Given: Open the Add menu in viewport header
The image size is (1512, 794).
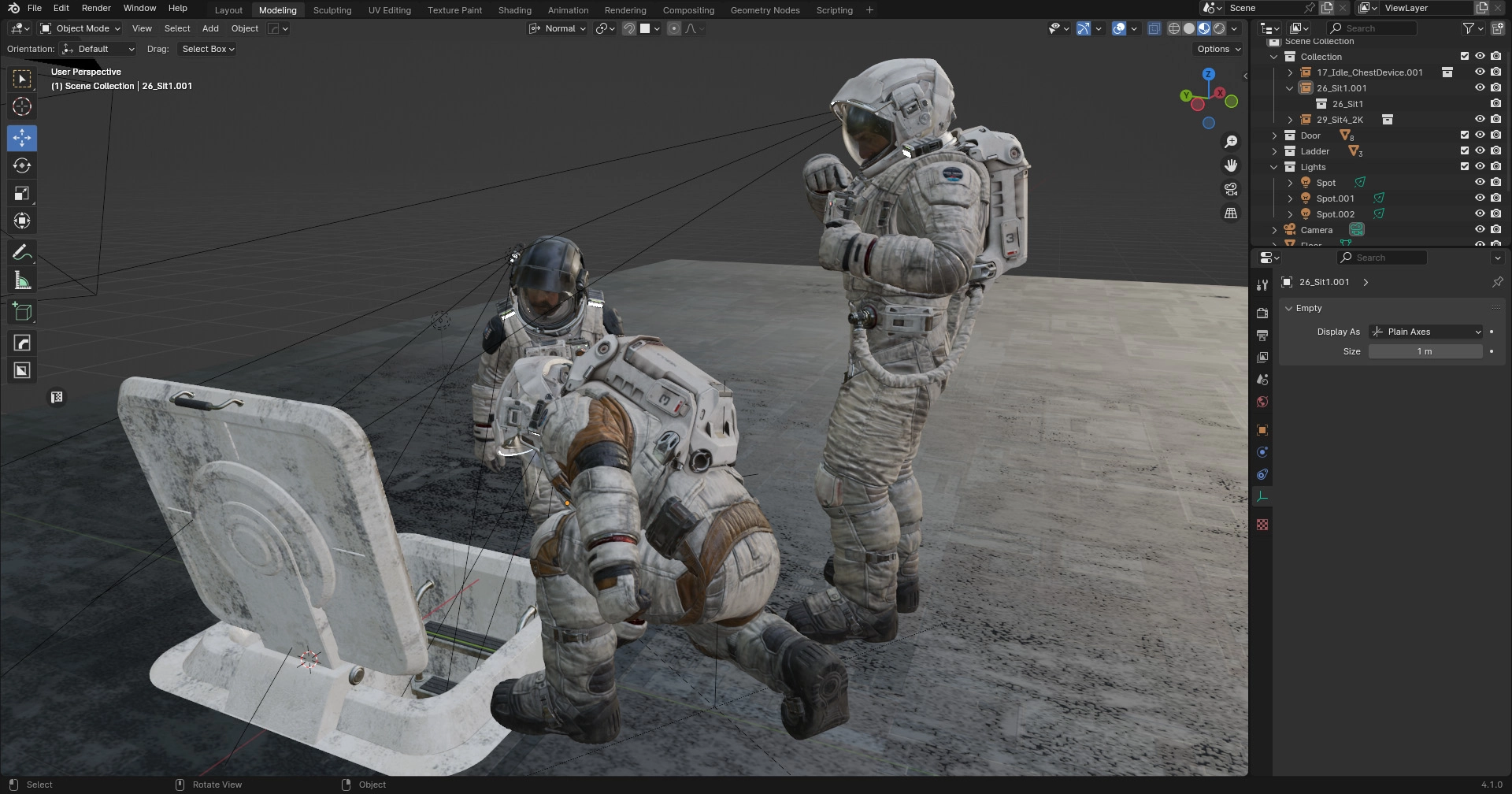Looking at the screenshot, I should coord(210,28).
